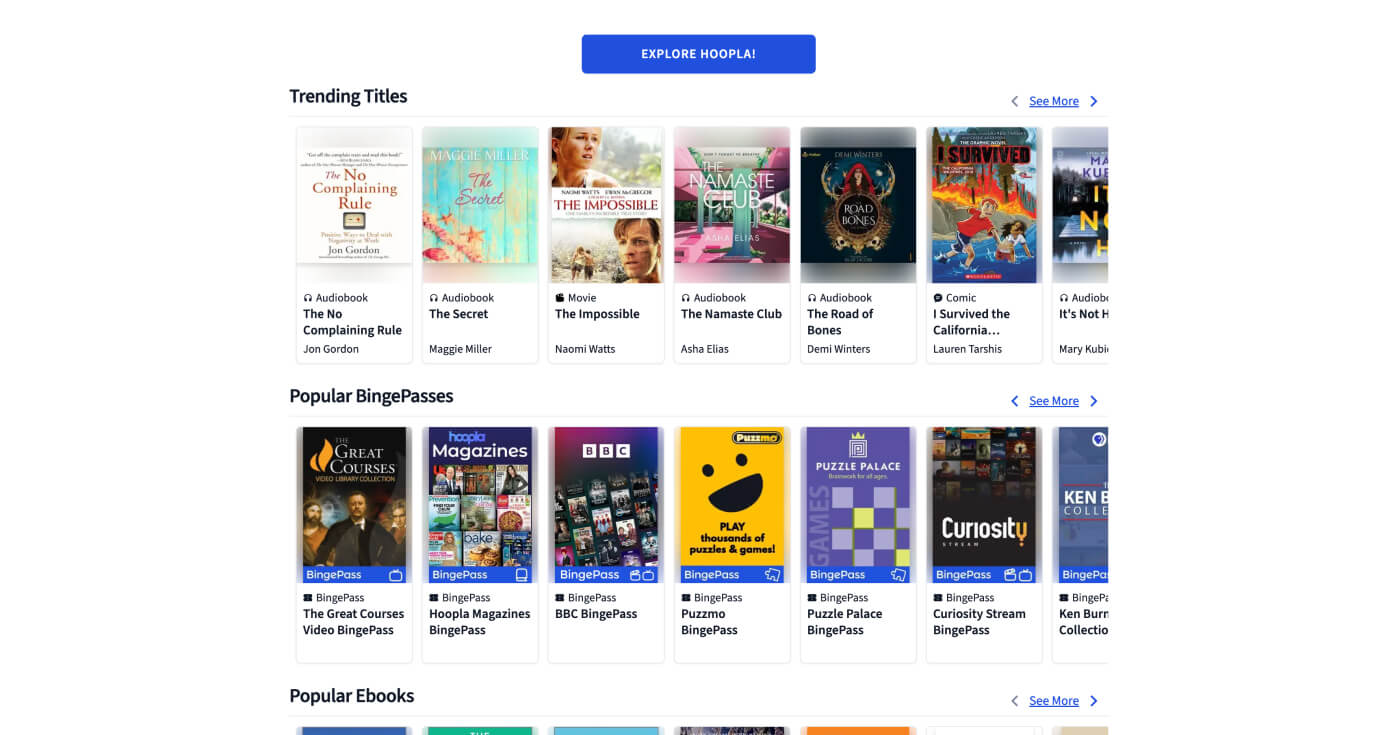
Task: Open See More for Popular BingePasses
Action: click(1053, 401)
